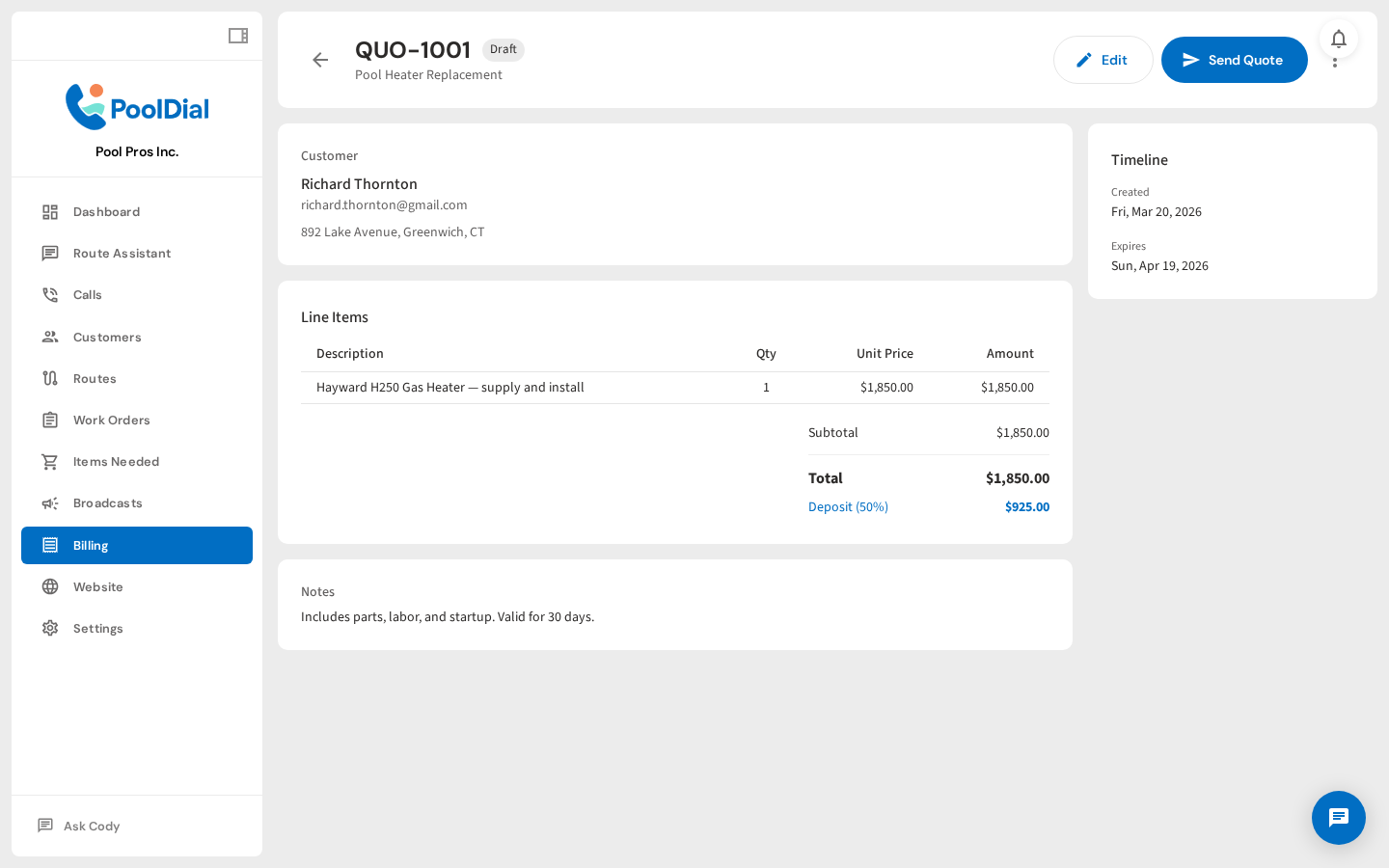The image size is (1389, 868).
Task: Open the three-dot overflow menu
Action: coord(1335,60)
